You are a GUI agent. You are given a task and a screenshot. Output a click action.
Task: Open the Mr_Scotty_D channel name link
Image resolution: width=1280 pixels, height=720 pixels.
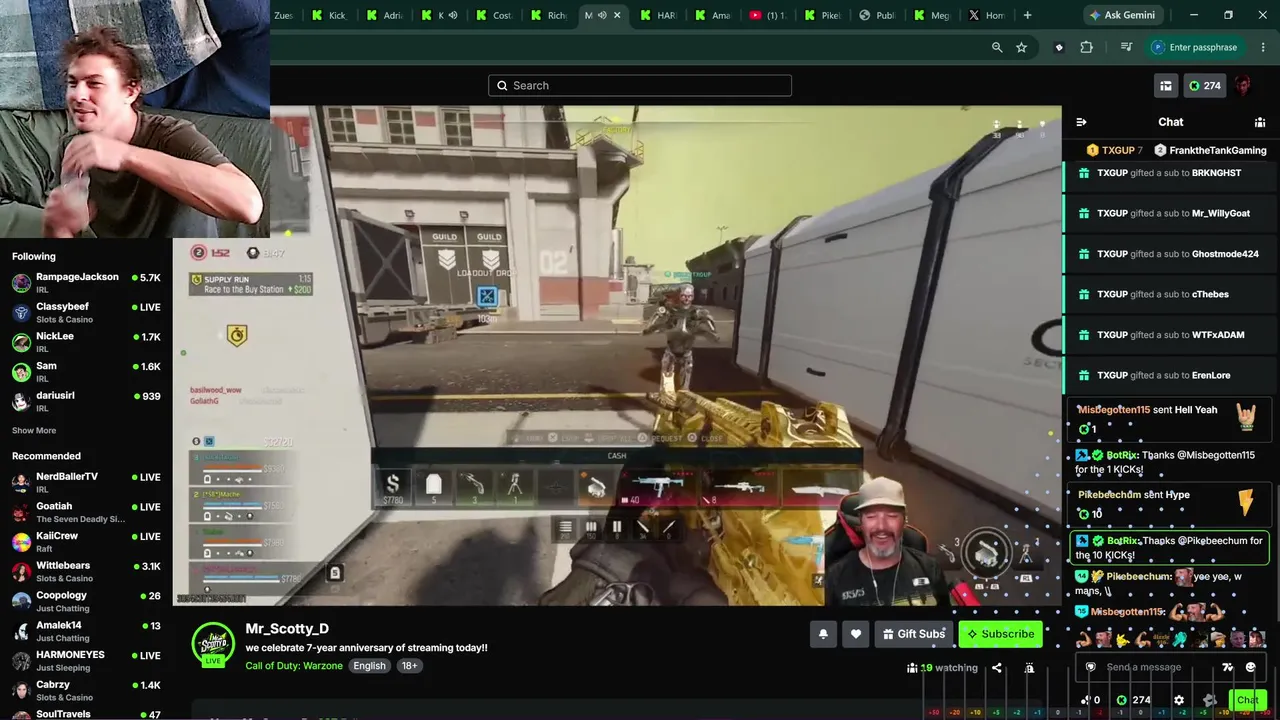tap(287, 629)
